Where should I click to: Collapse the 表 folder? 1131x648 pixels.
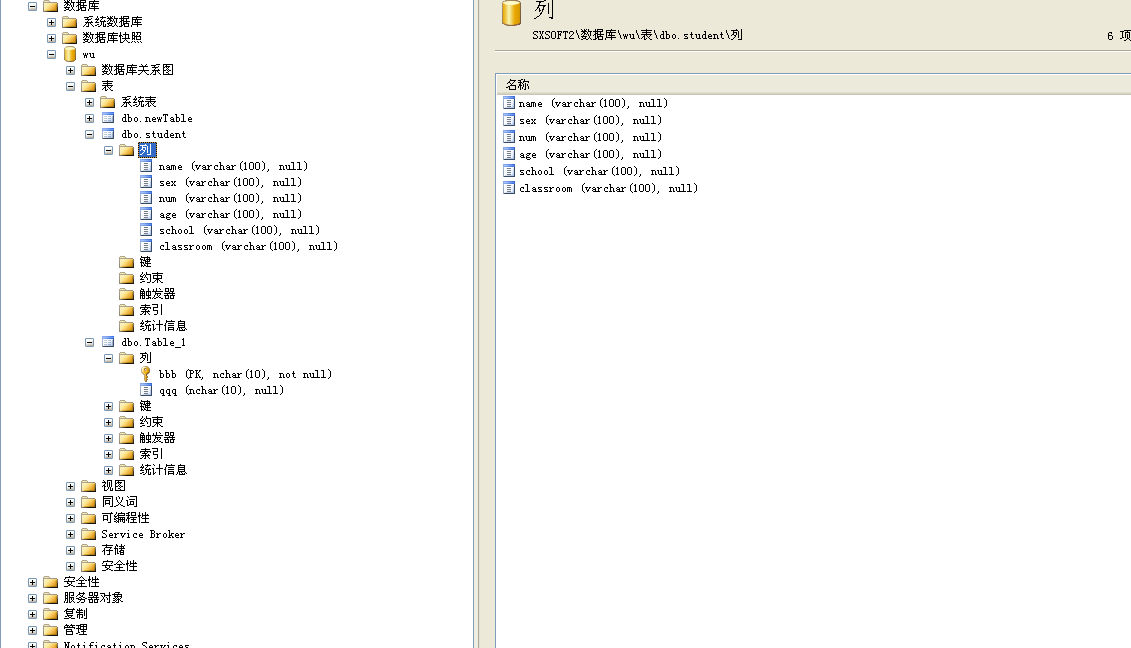click(70, 86)
